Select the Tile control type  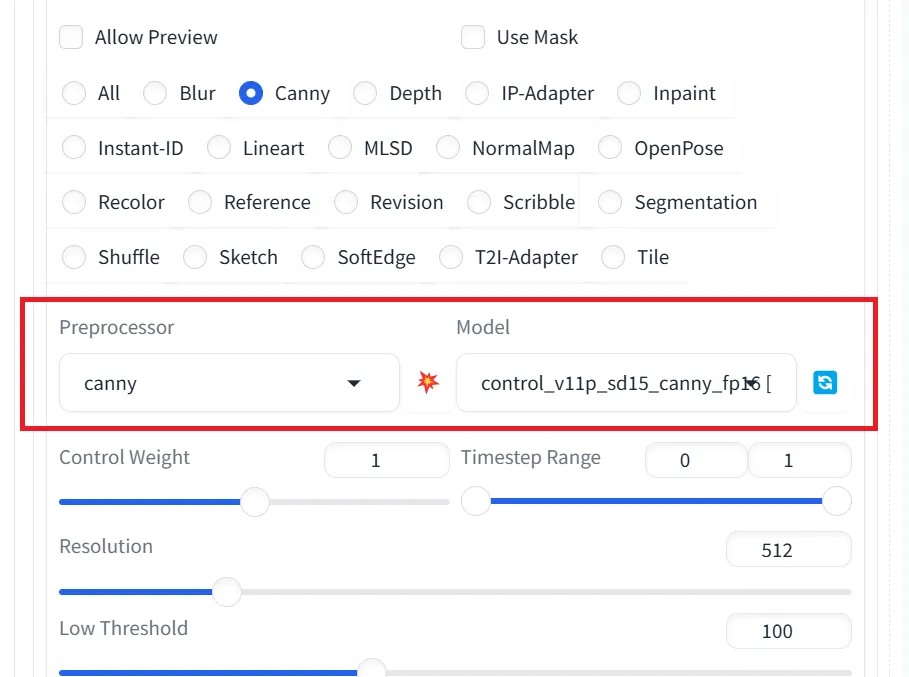point(612,257)
